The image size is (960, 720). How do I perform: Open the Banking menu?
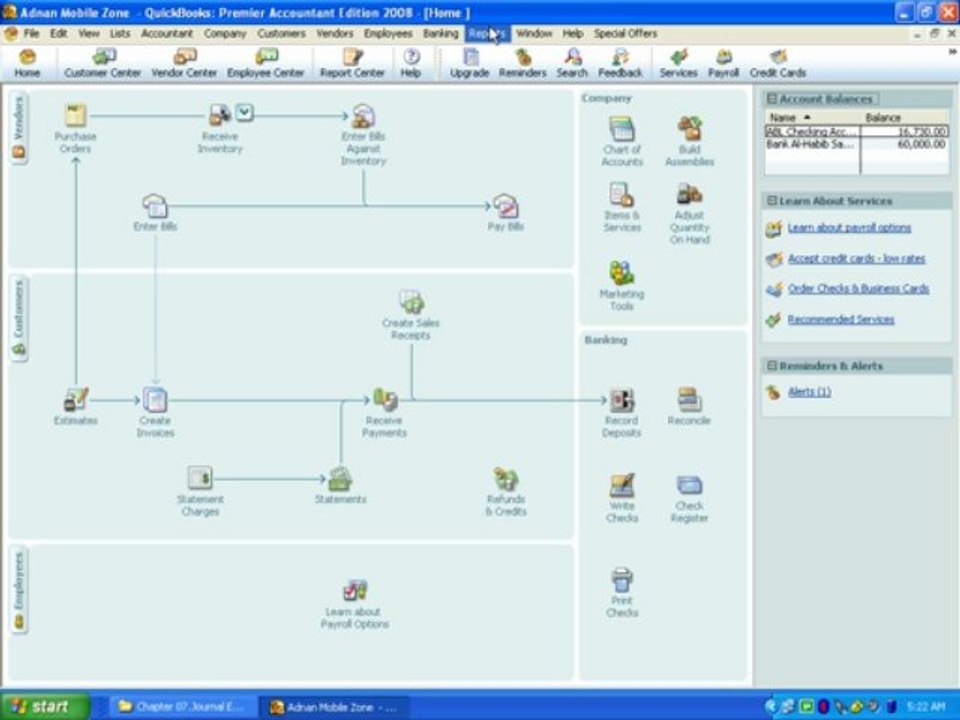pyautogui.click(x=440, y=34)
